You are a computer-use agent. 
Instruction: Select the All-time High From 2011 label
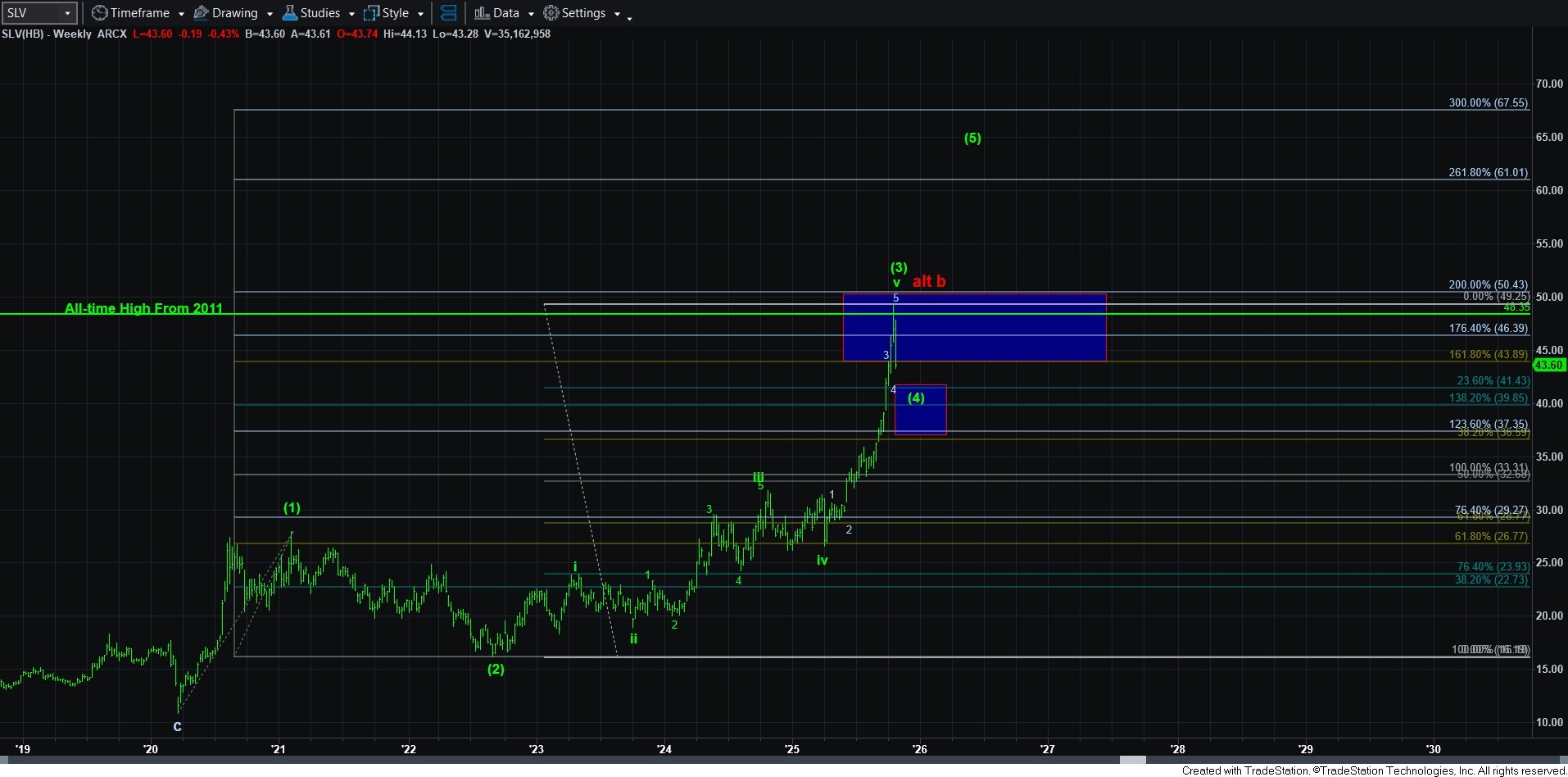[x=143, y=308]
